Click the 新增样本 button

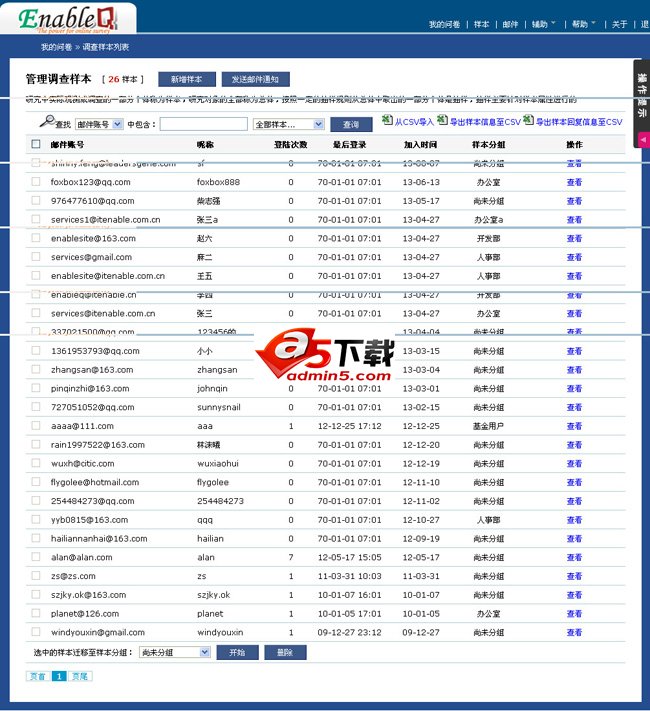click(187, 79)
